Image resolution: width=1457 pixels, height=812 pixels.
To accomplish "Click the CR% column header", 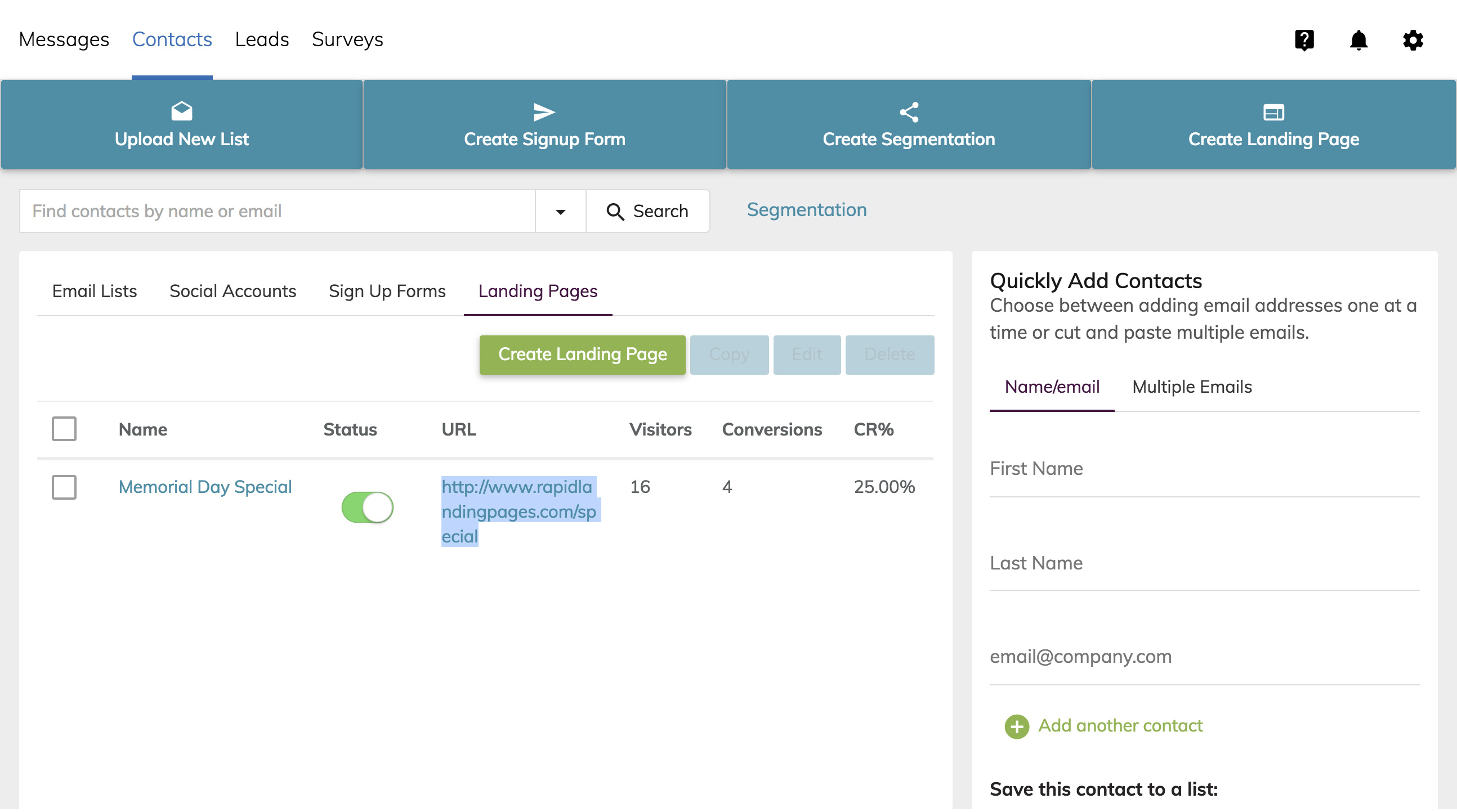I will coord(873,429).
